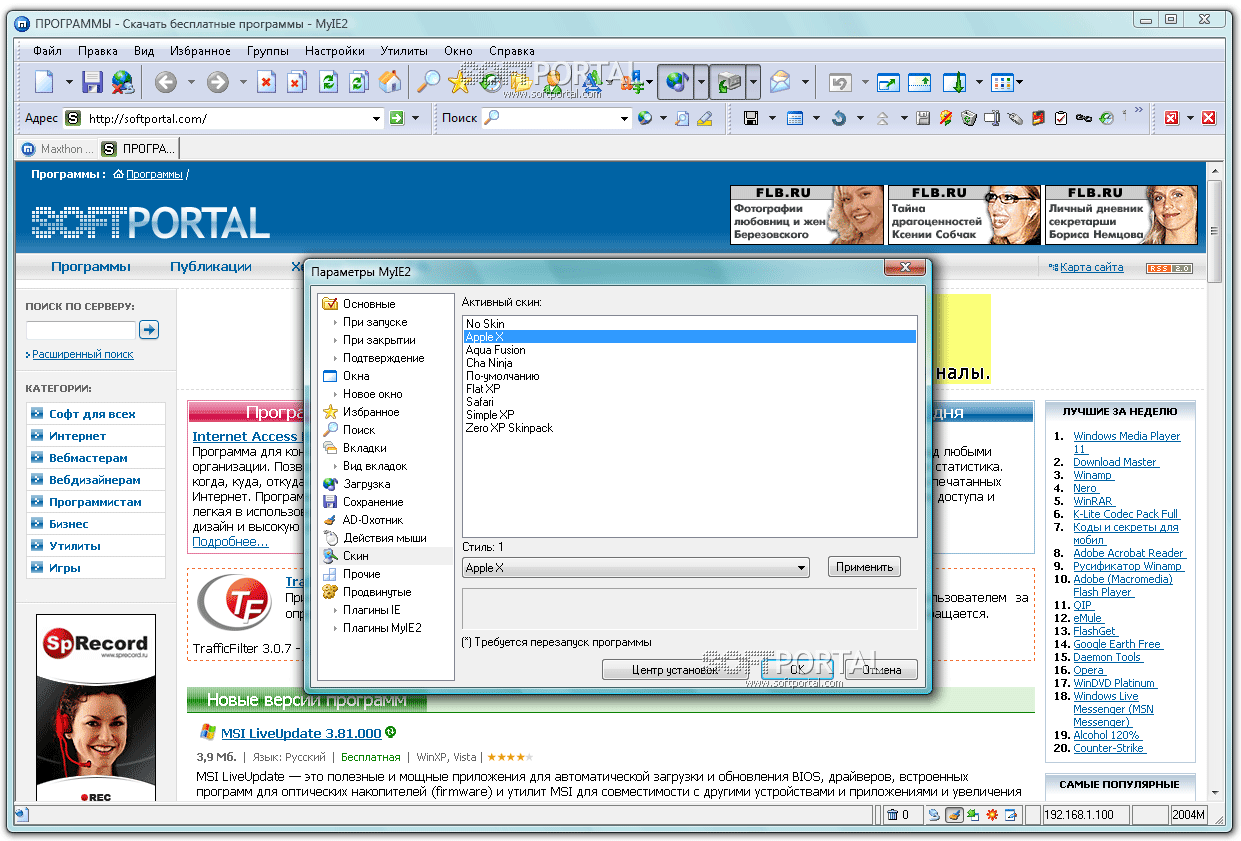Expand the toolbar overflow chevron »
Viewport: 1241px width, 841px height.
pyautogui.click(x=1139, y=111)
